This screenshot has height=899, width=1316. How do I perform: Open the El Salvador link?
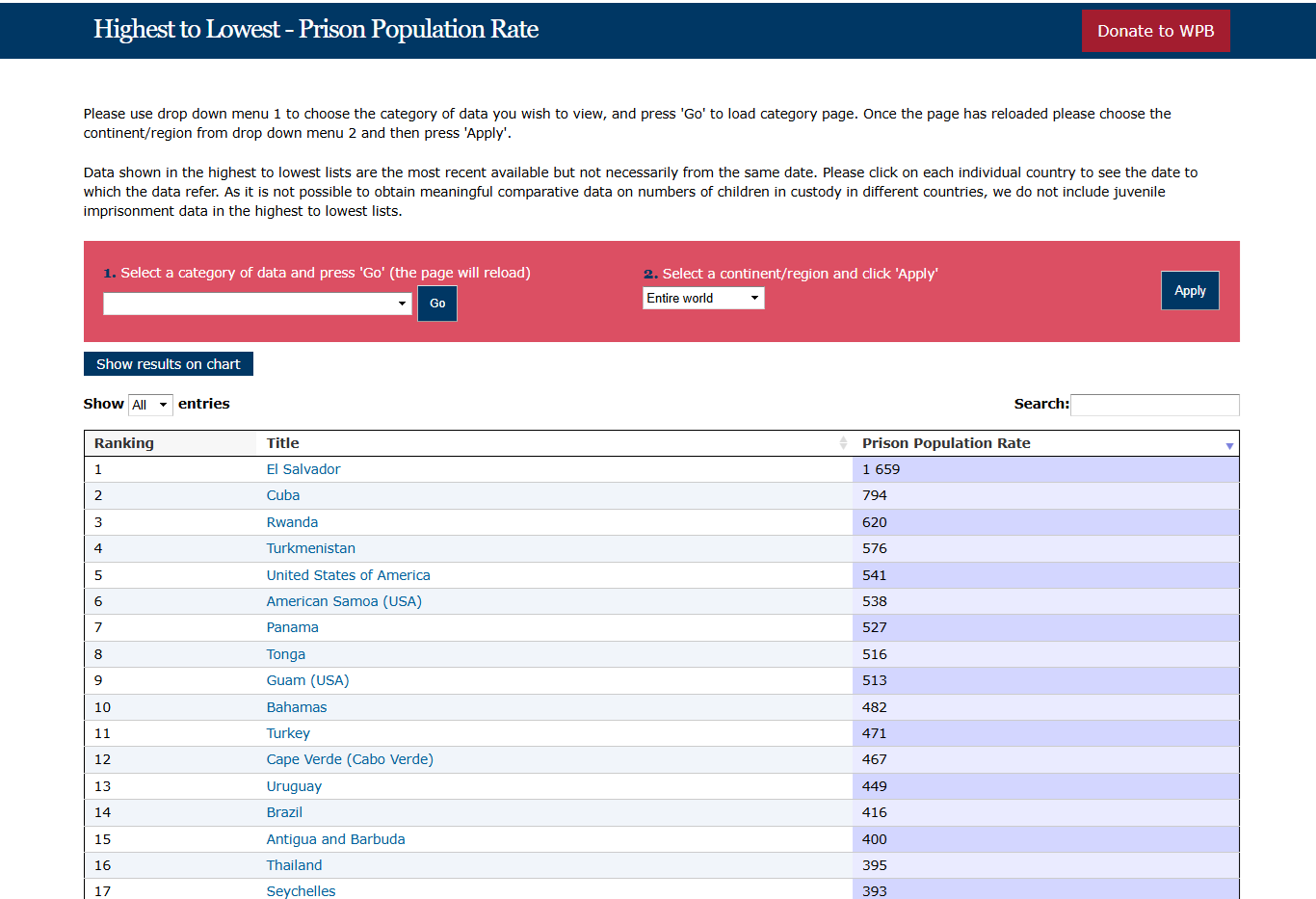(x=303, y=469)
